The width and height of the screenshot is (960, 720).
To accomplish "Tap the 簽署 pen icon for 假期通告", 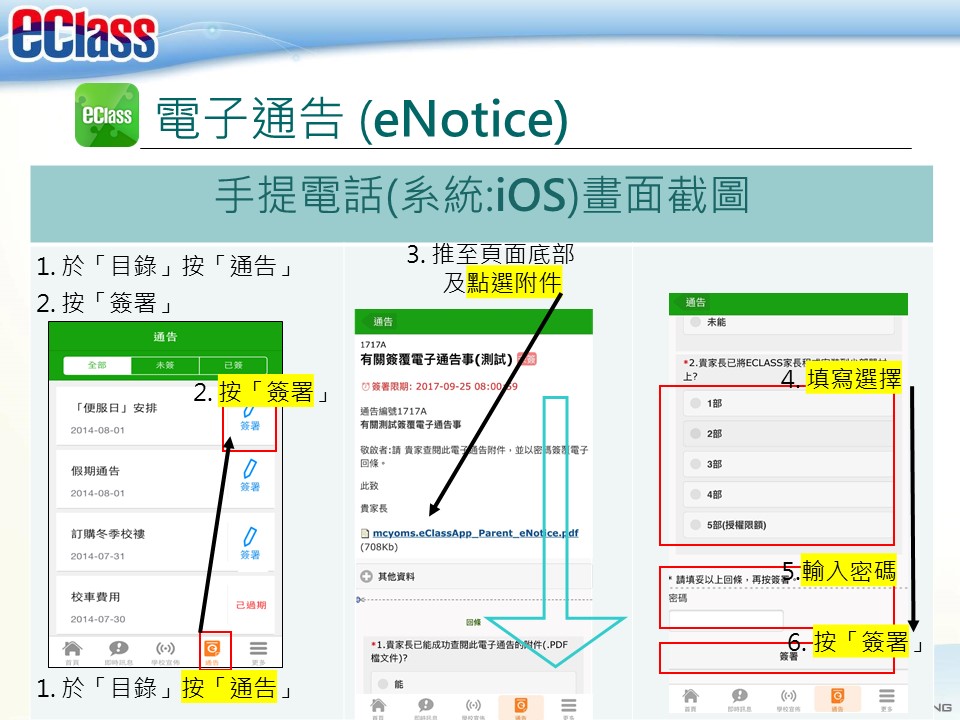I will coord(250,476).
